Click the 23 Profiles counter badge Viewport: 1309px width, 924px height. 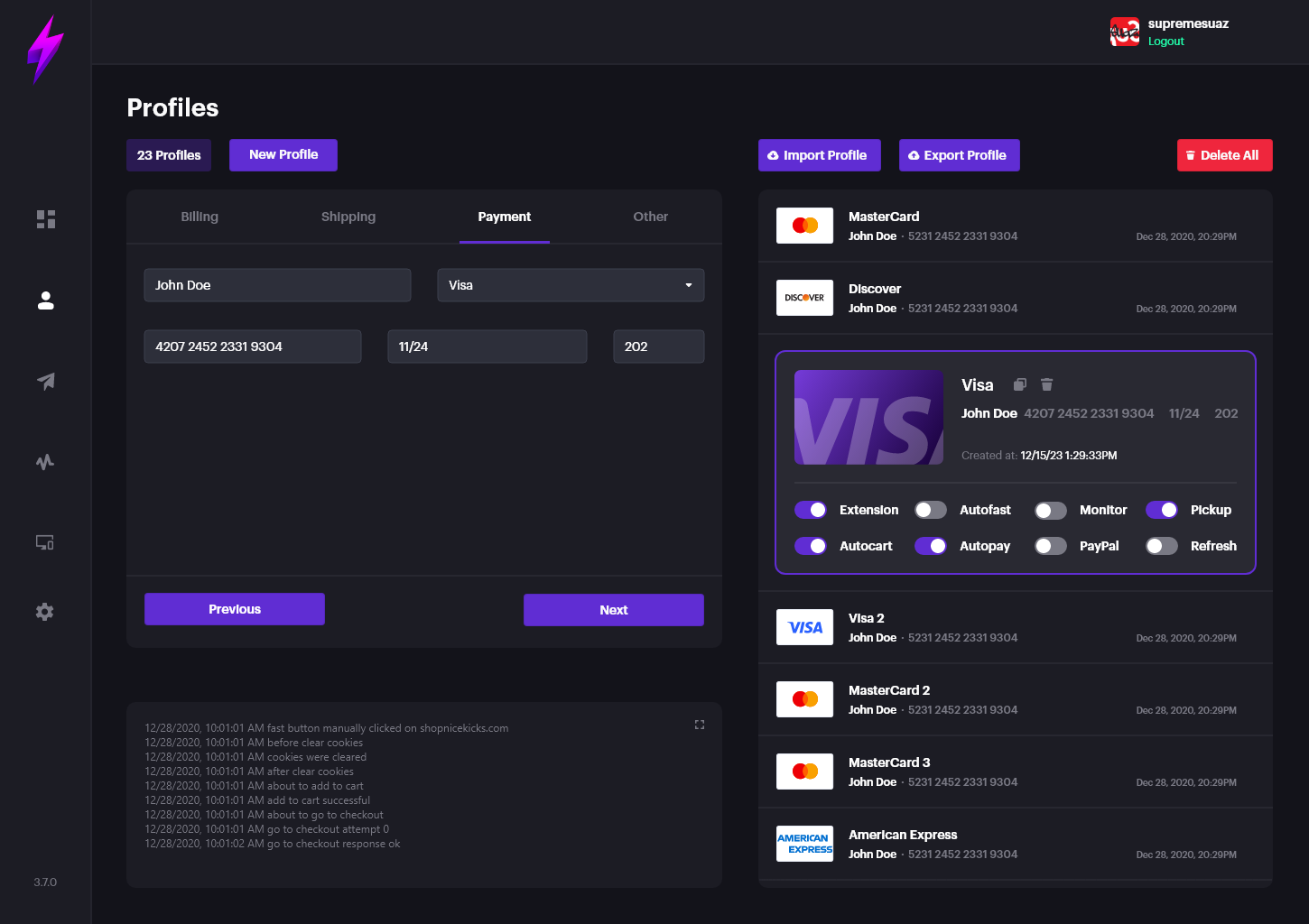[169, 155]
